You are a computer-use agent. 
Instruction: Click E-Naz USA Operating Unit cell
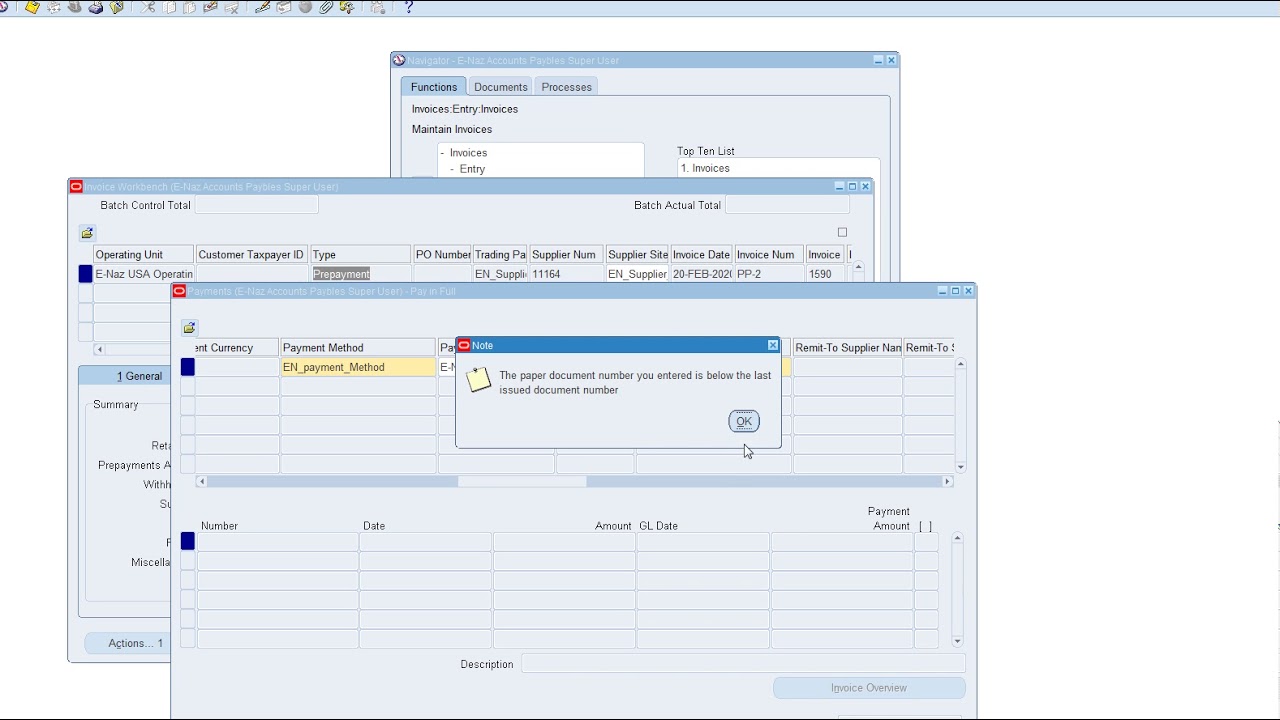143,274
